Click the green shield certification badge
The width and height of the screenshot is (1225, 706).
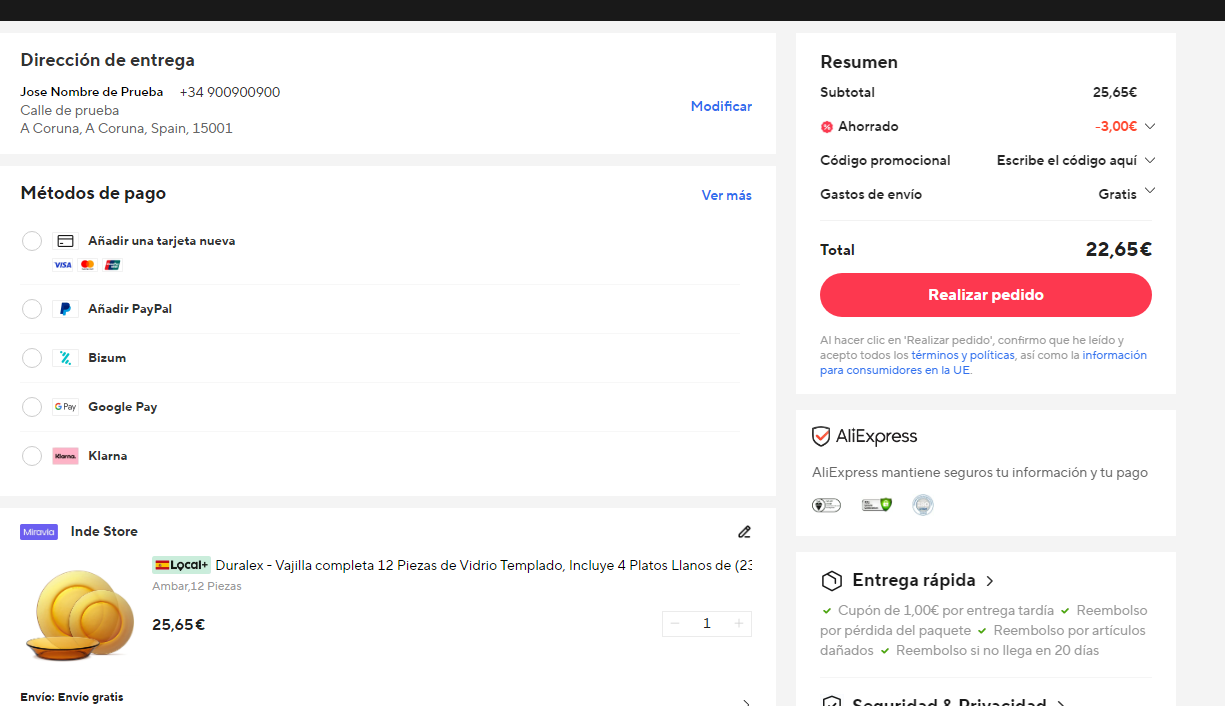coord(876,505)
